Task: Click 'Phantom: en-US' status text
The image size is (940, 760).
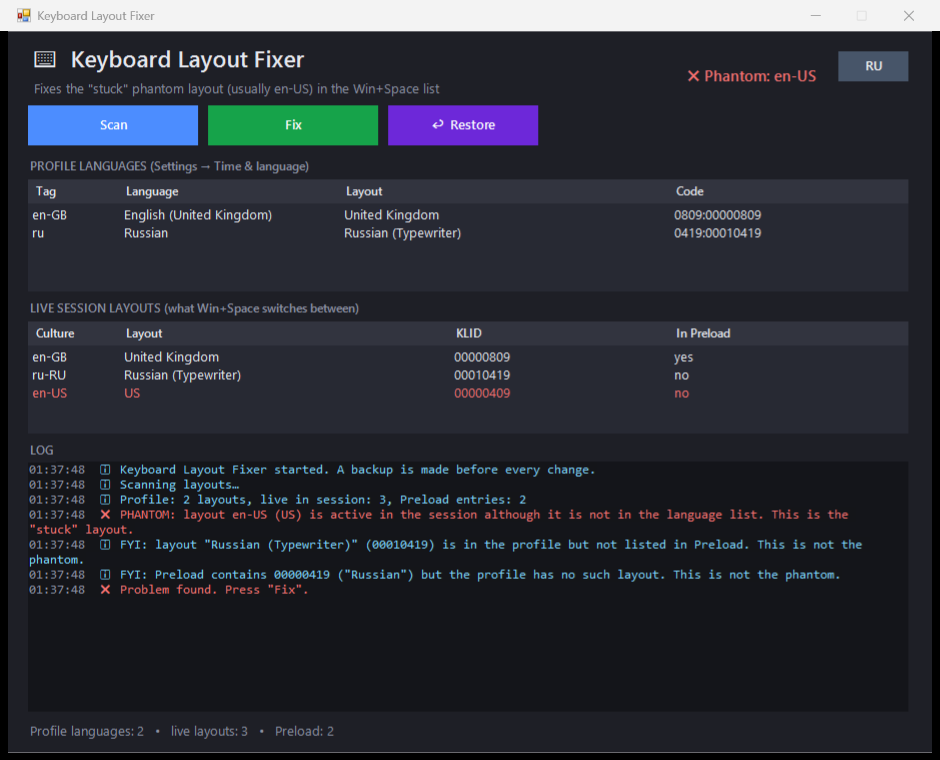Action: tap(760, 76)
